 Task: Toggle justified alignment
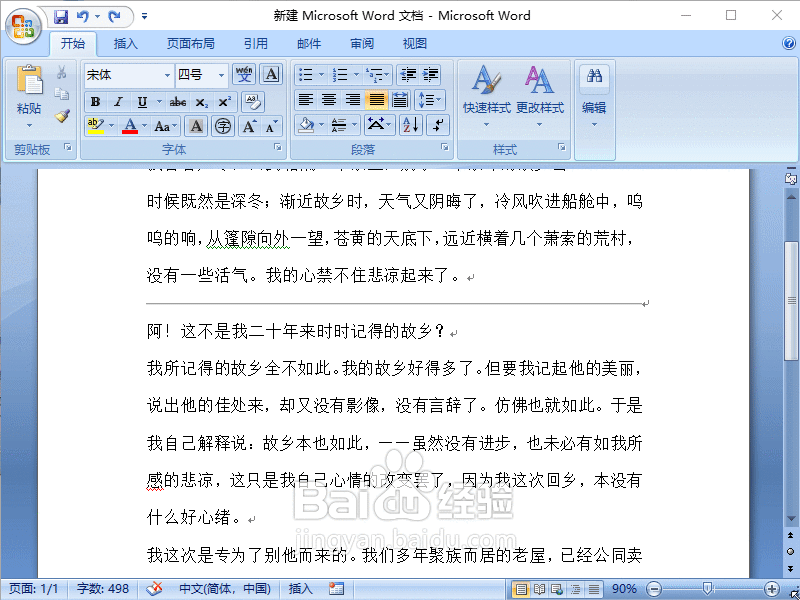(x=377, y=99)
